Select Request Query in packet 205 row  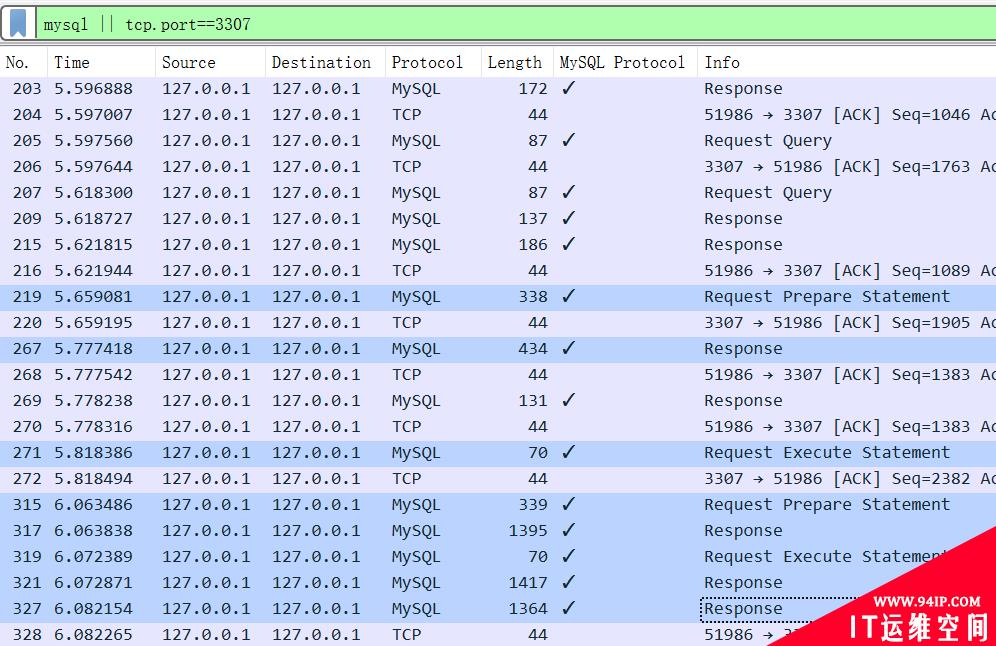tap(767, 140)
